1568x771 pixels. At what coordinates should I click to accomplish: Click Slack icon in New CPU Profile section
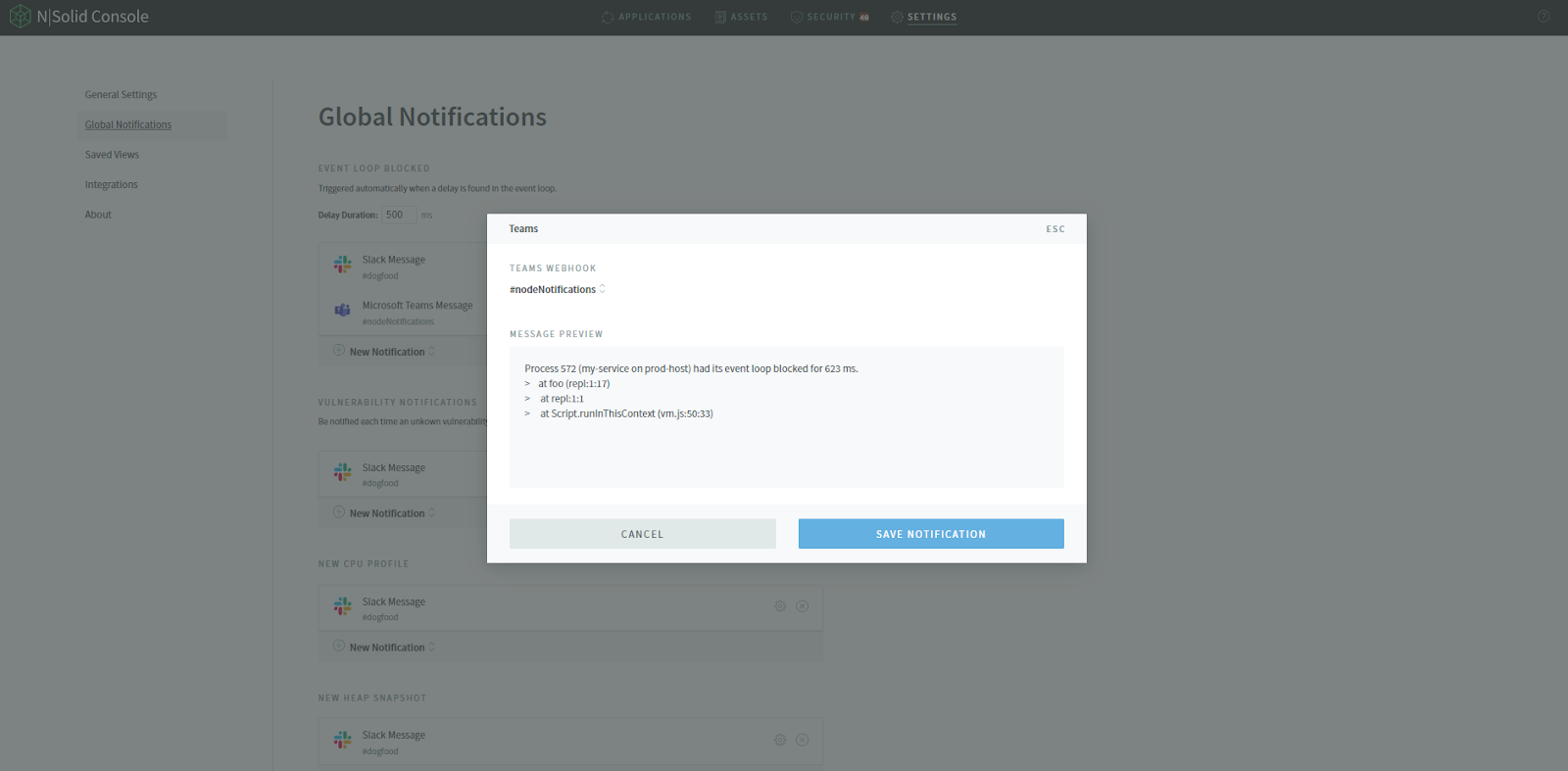[x=342, y=606]
